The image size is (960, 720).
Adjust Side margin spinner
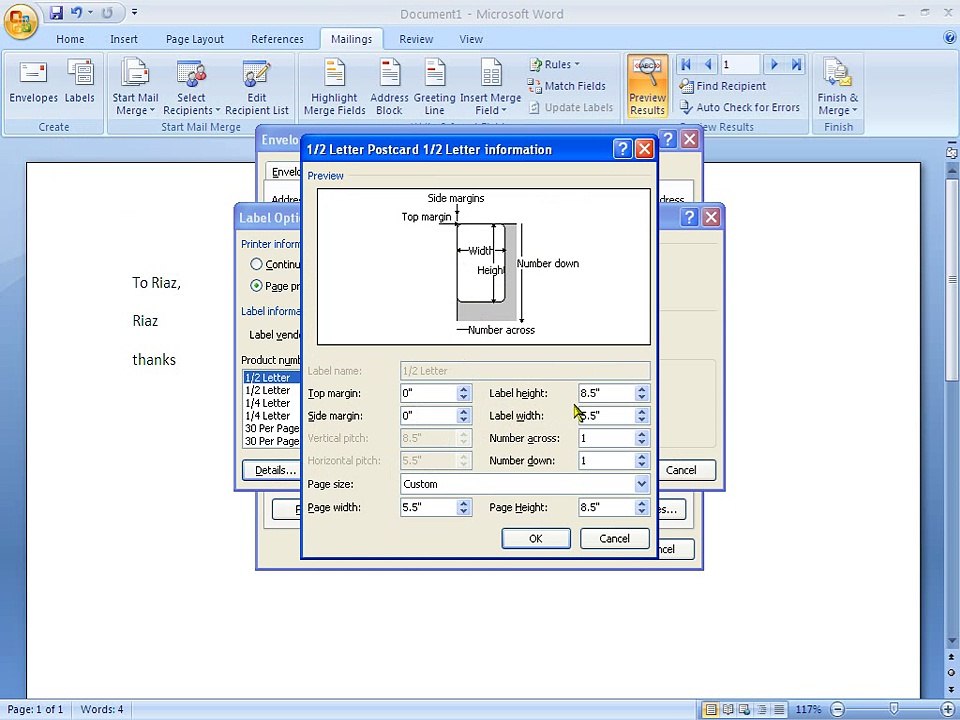463,416
